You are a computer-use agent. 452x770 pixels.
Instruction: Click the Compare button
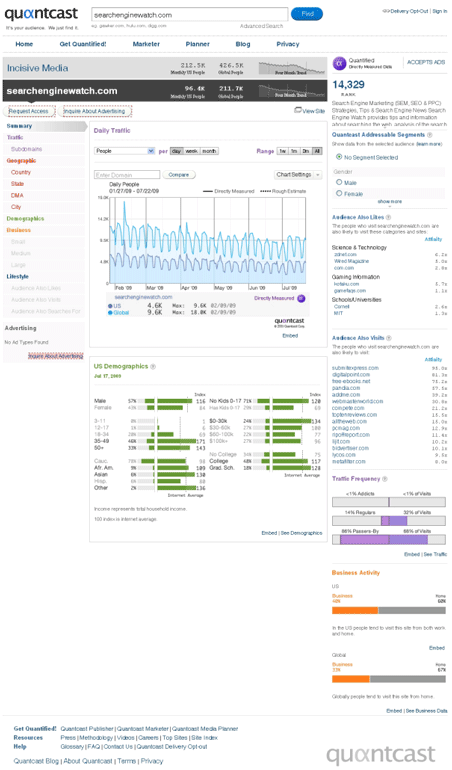tap(179, 175)
